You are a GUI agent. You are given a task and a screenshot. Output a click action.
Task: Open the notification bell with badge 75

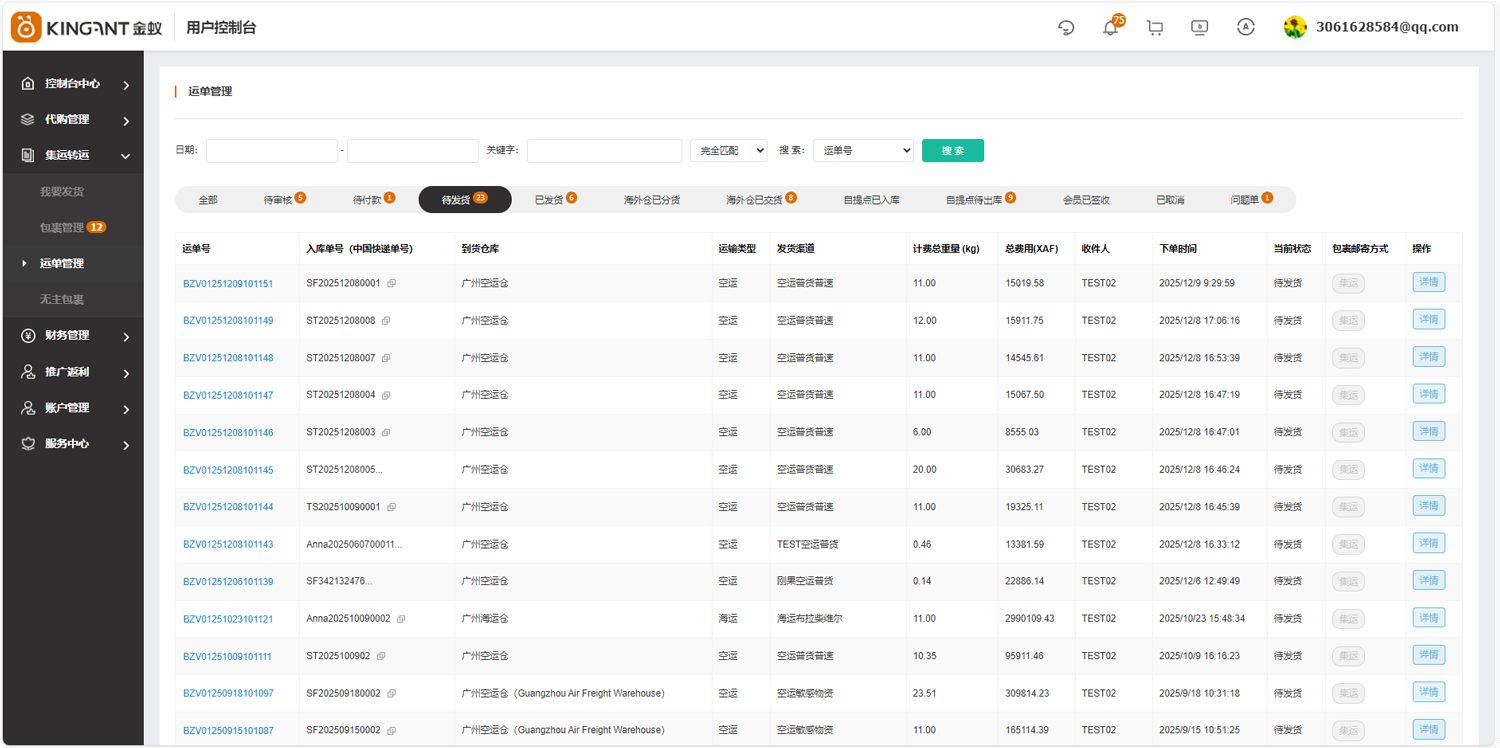pos(1110,28)
